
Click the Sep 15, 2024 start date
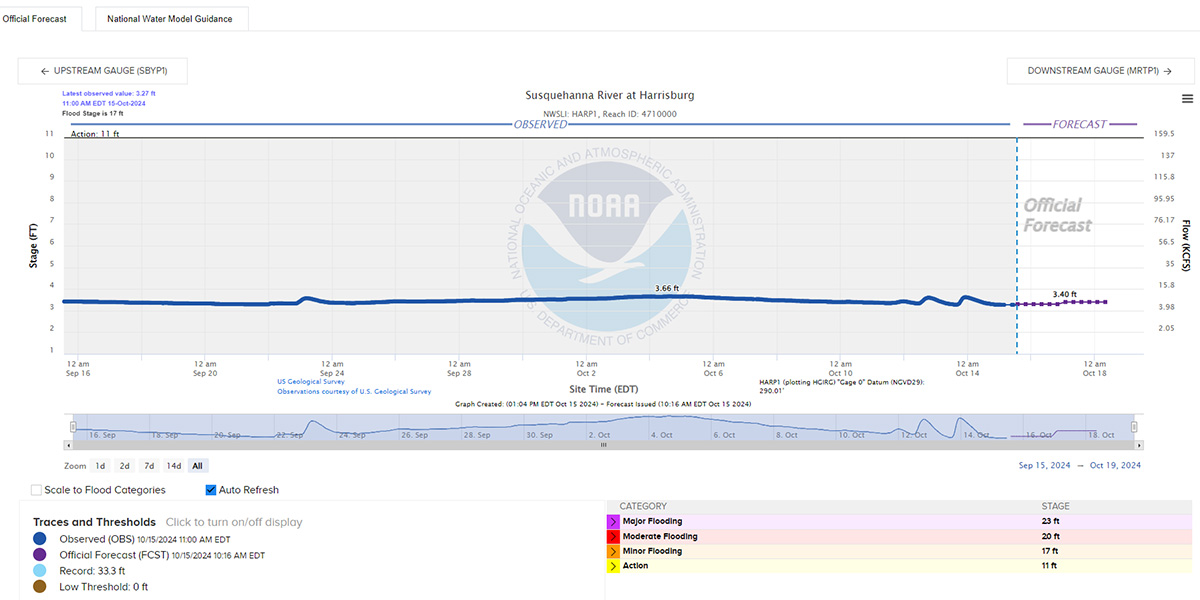(x=1045, y=466)
